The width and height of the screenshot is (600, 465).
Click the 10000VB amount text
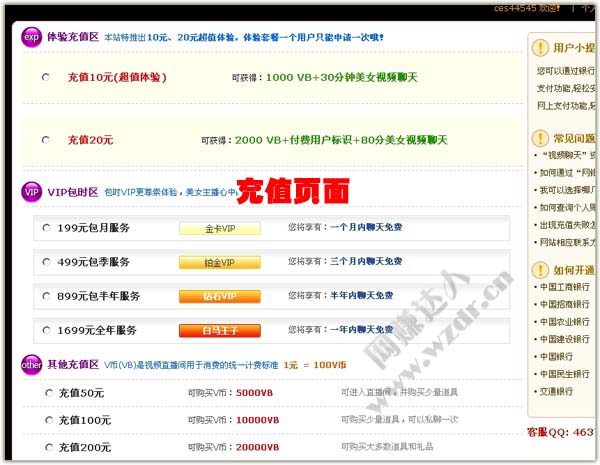click(x=258, y=420)
